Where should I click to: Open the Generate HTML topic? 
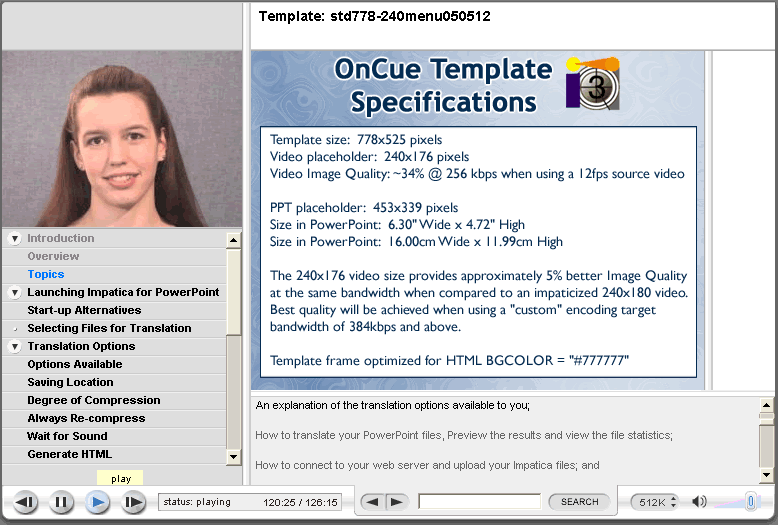[69, 454]
